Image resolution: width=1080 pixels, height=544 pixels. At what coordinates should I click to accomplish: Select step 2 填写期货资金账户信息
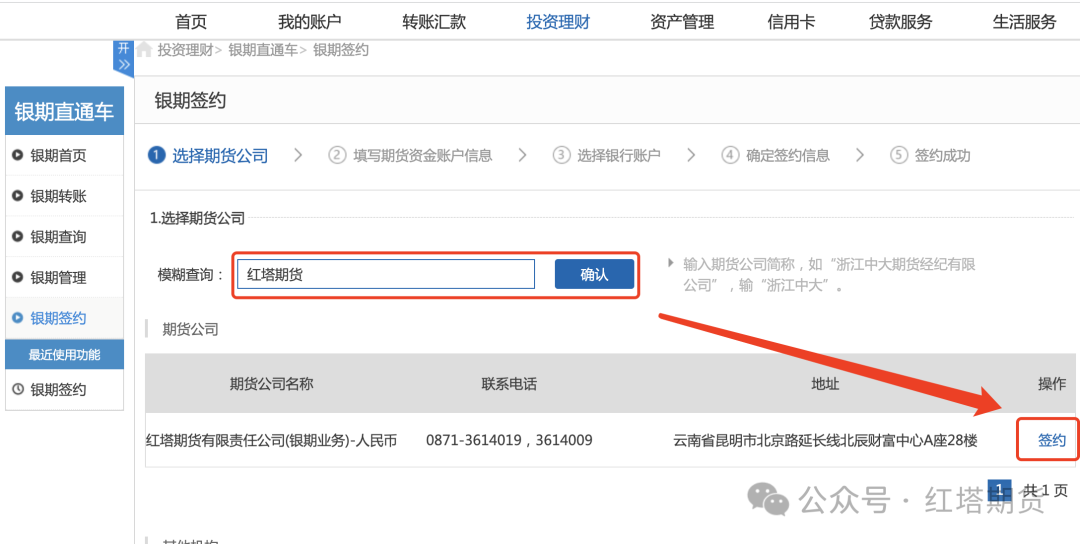point(411,156)
